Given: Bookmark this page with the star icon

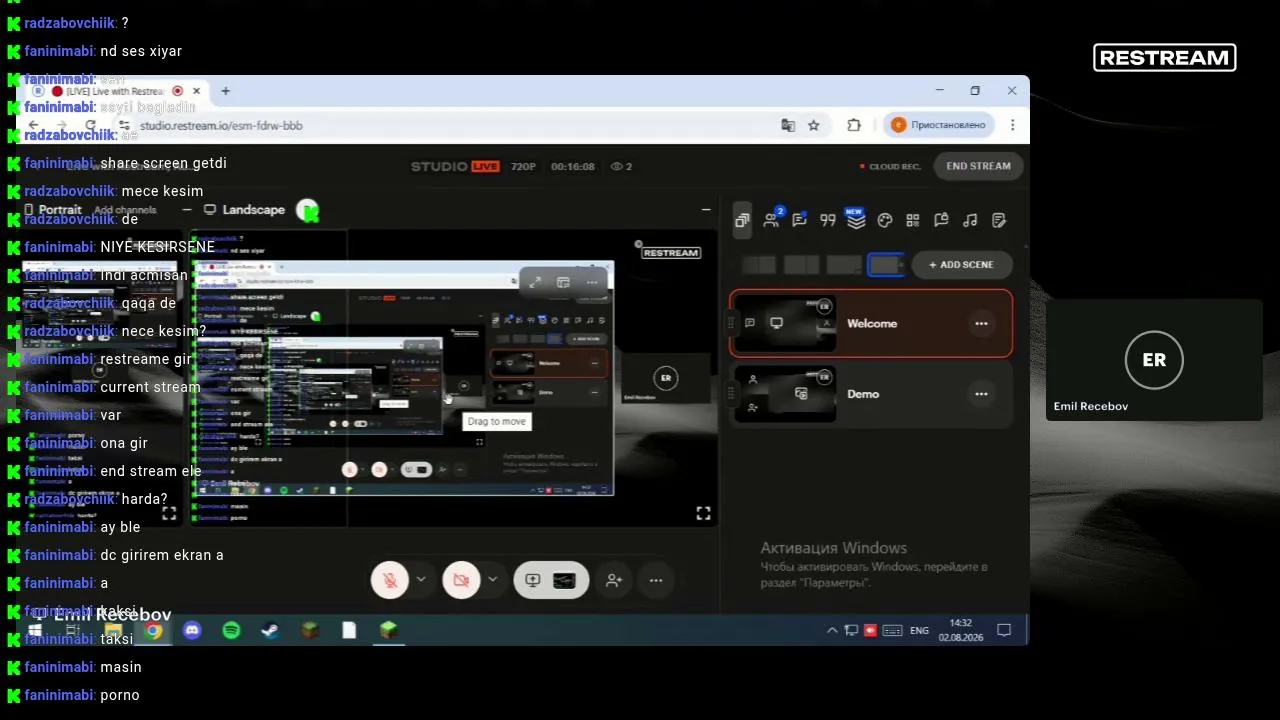Looking at the screenshot, I should point(814,125).
